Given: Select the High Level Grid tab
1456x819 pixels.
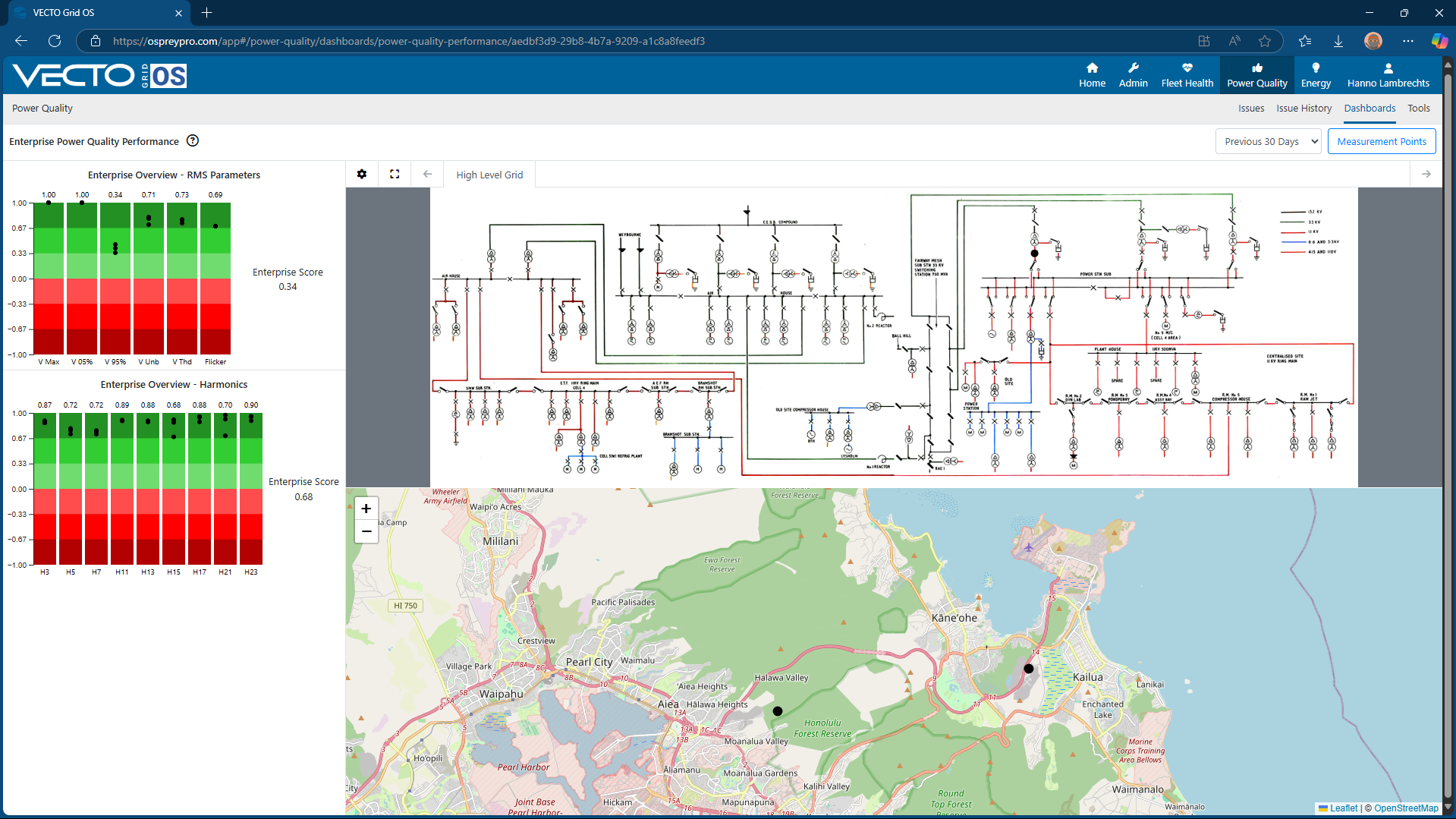Looking at the screenshot, I should 489,175.
